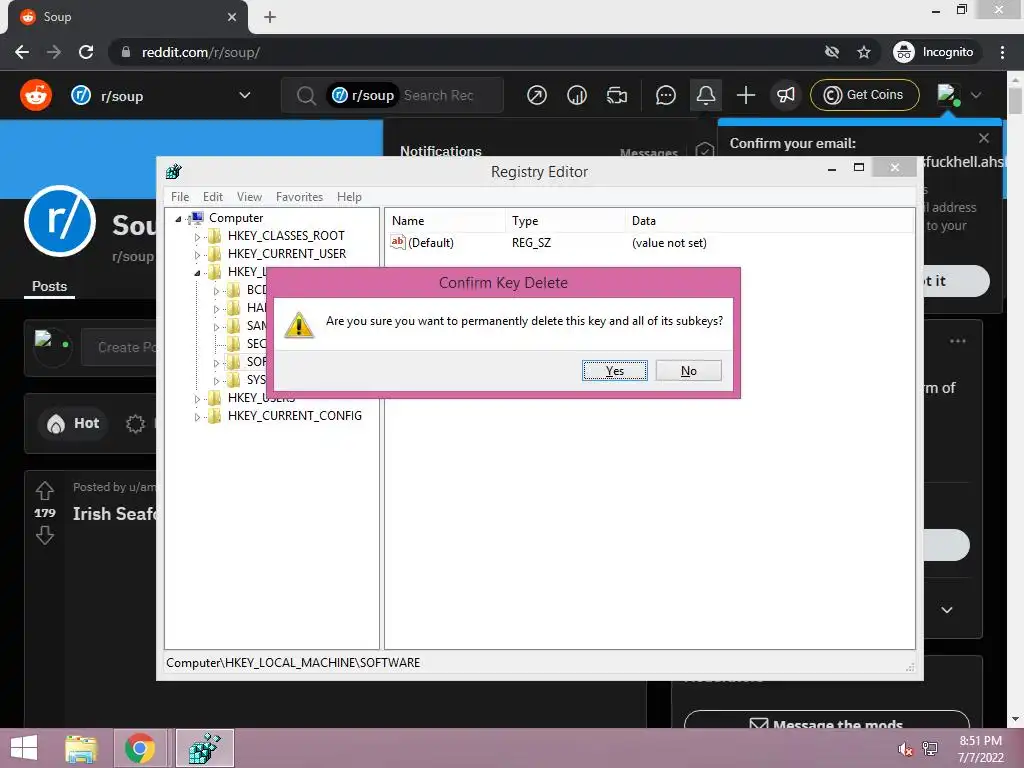1024x768 pixels.
Task: Open the Chrome three-dot menu
Action: click(x=1002, y=52)
